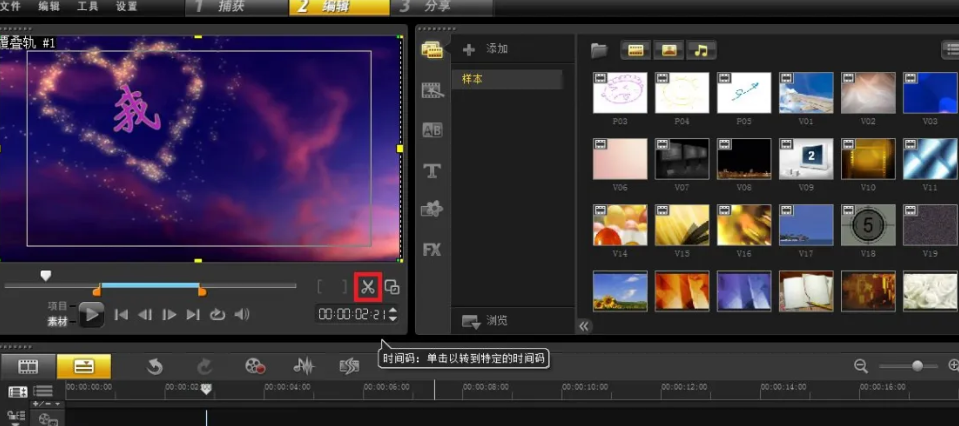The width and height of the screenshot is (959, 426).
Task: Select the V14 balloons thumbnail
Action: (x=620, y=225)
